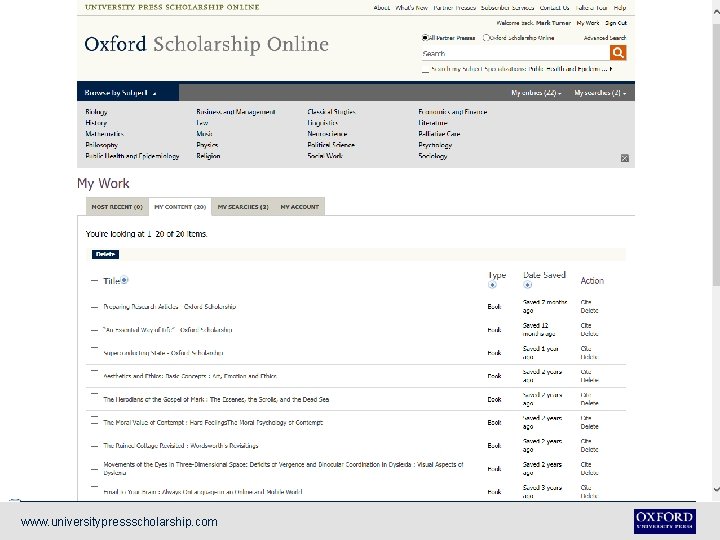Click the Delete button above the list
This screenshot has height=540, width=720.
[x=105, y=254]
